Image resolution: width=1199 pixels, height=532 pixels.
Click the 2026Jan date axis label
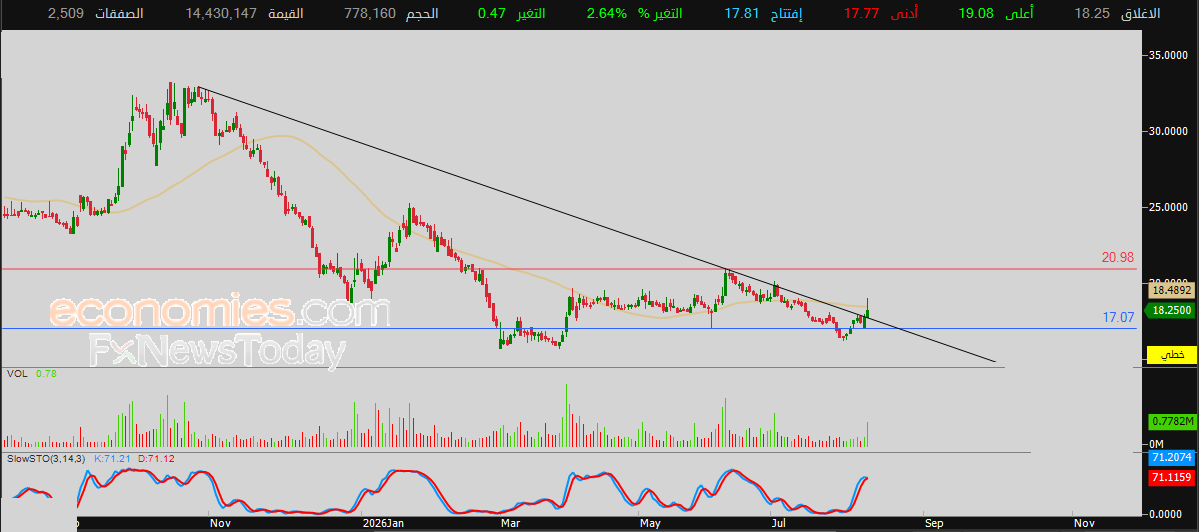tap(384, 524)
